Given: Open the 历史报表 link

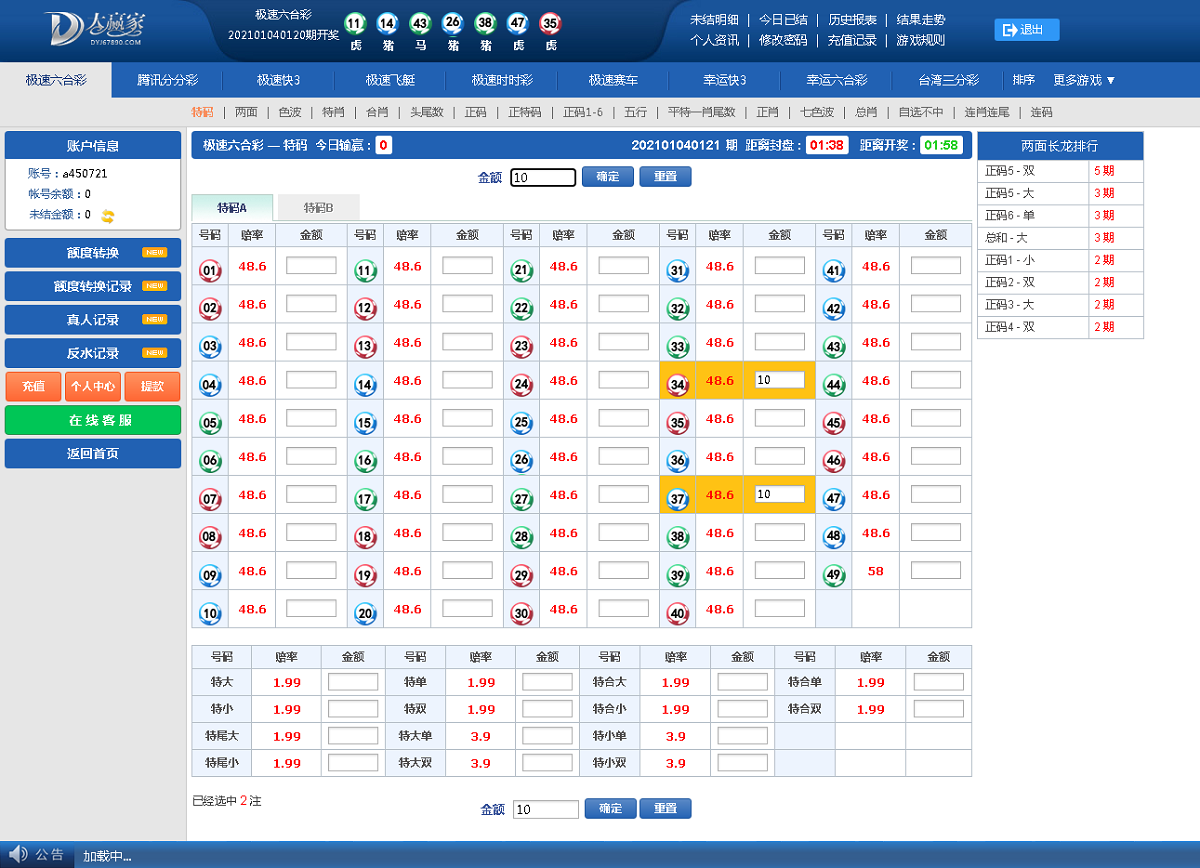Looking at the screenshot, I should (852, 20).
